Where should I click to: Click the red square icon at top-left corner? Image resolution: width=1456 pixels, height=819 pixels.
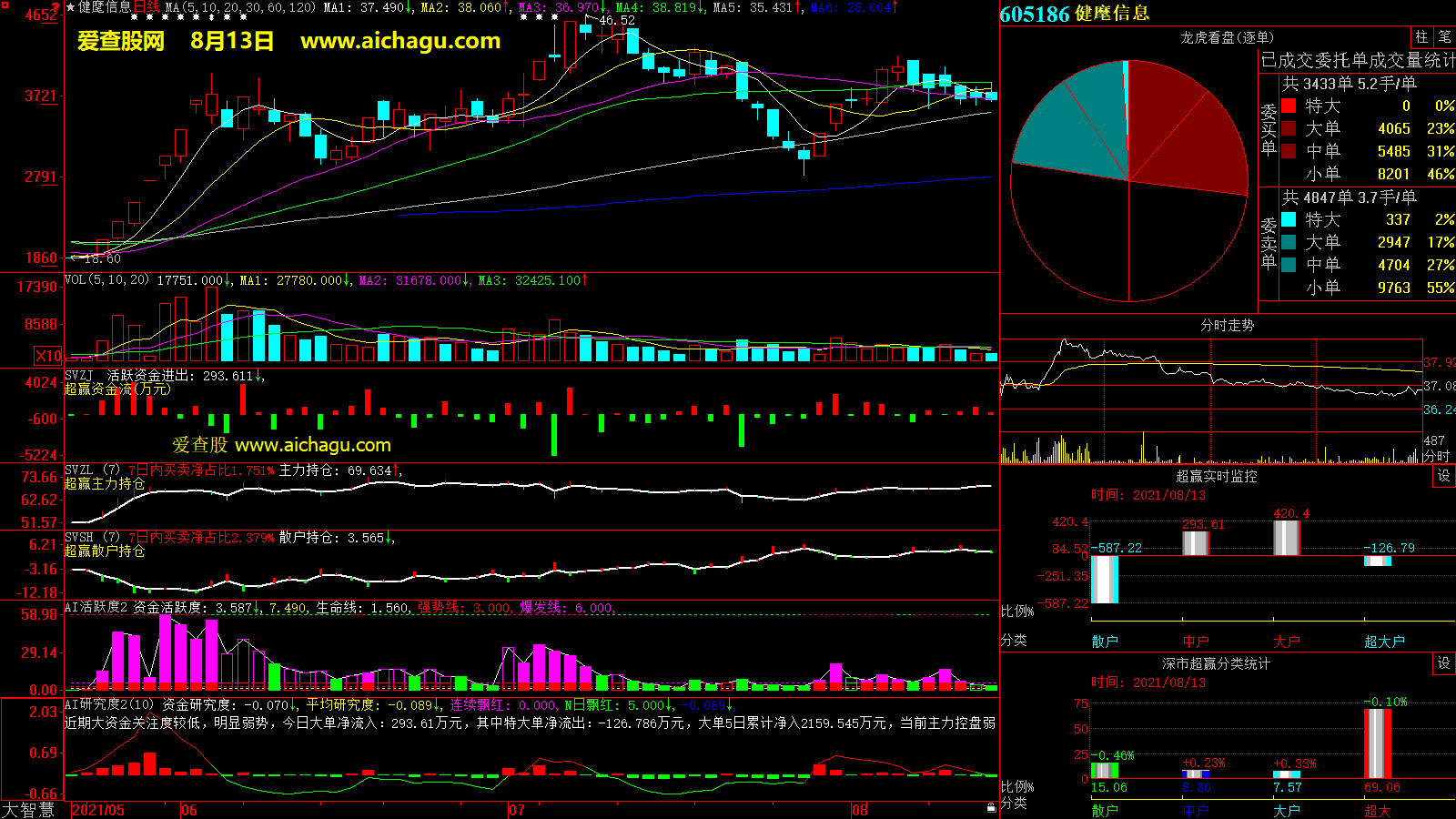(x=5, y=5)
